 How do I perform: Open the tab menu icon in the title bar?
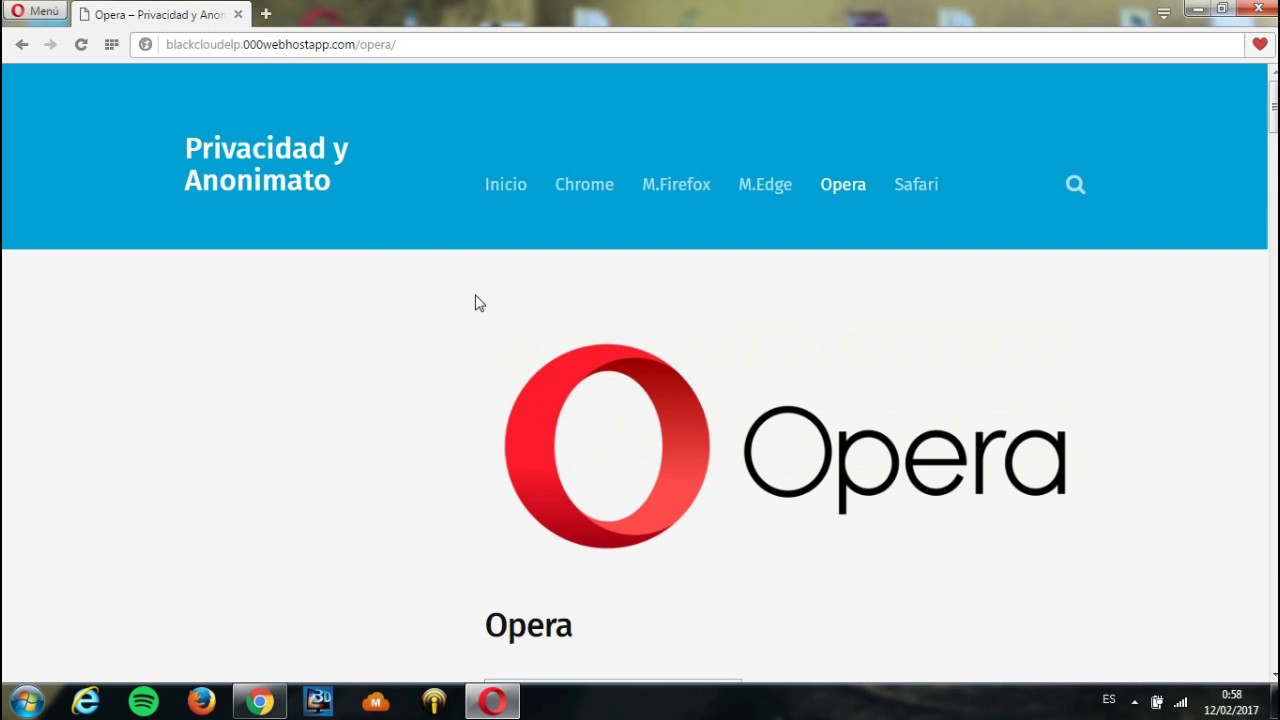tap(1163, 13)
